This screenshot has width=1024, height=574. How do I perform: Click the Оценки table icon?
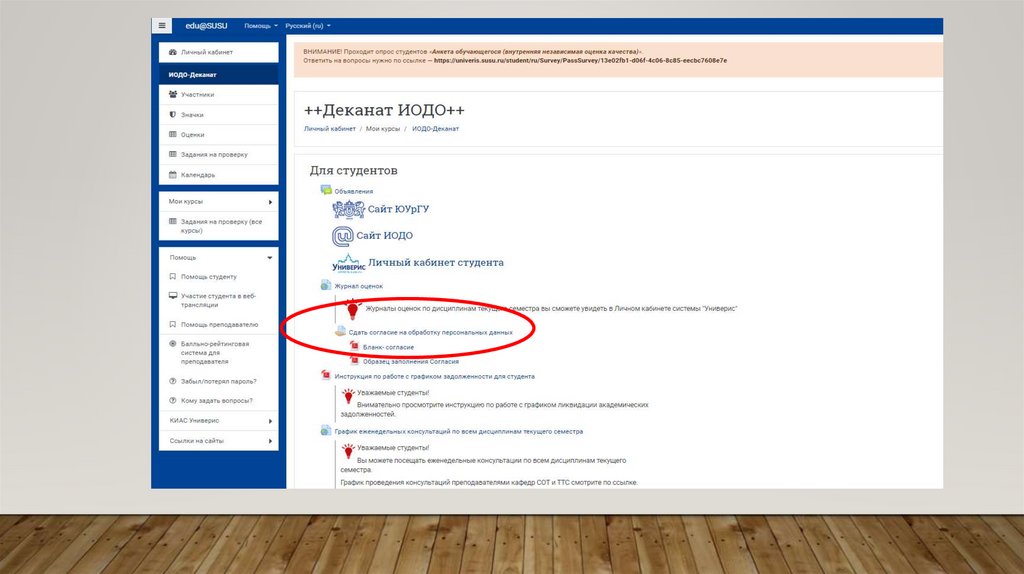tap(172, 135)
